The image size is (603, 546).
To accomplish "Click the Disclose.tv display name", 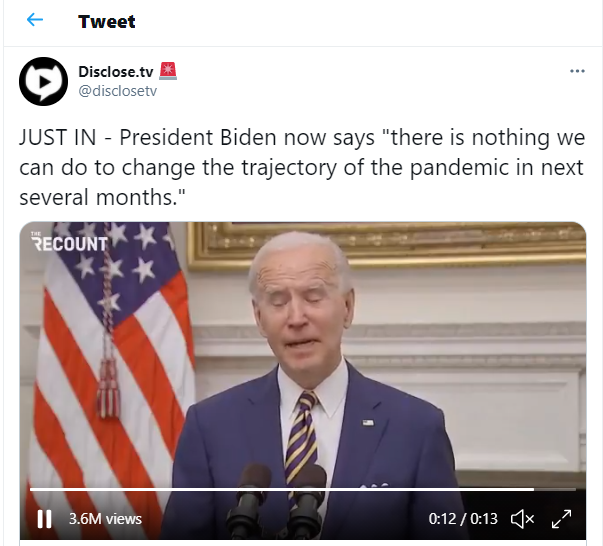I will click(116, 72).
